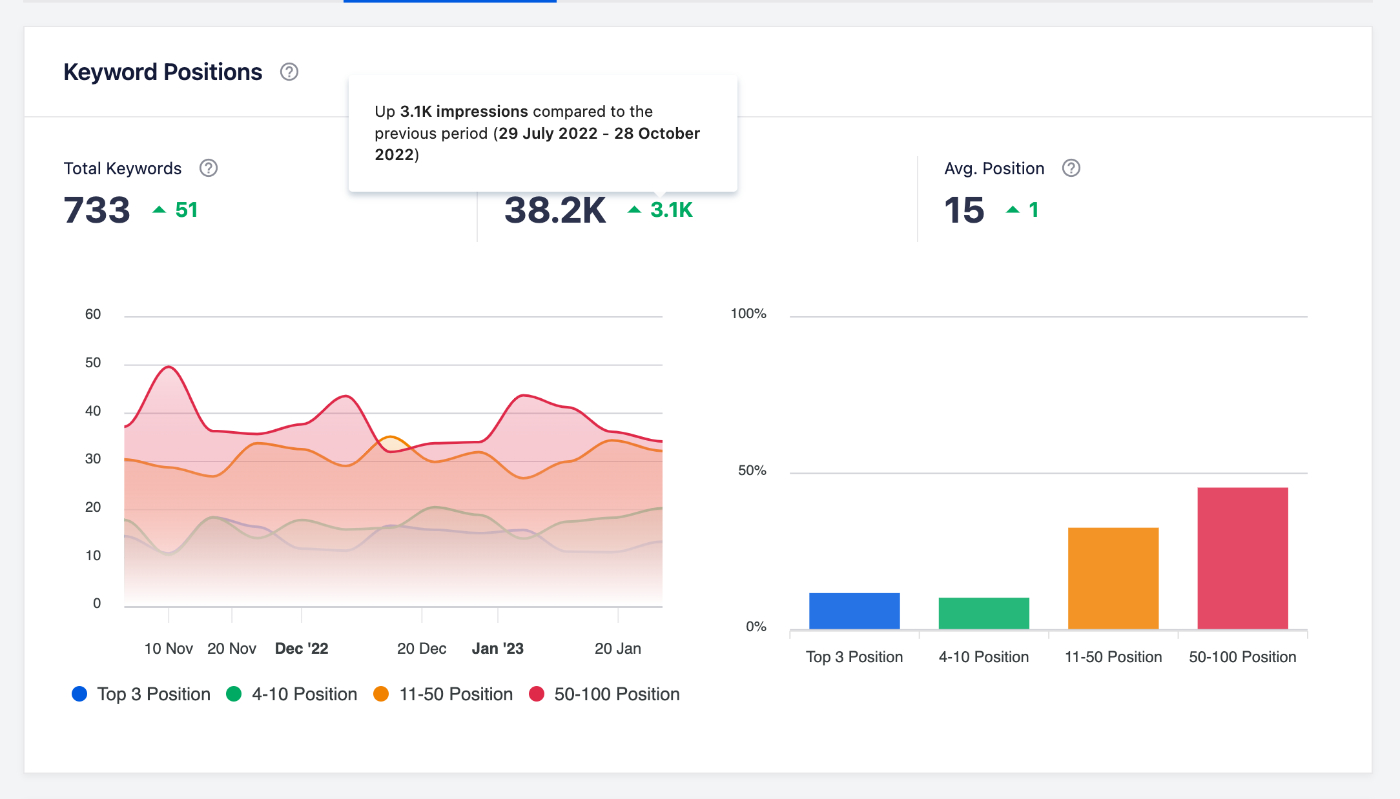1400x799 pixels.
Task: Click the 20 Nov axis label
Action: (232, 648)
